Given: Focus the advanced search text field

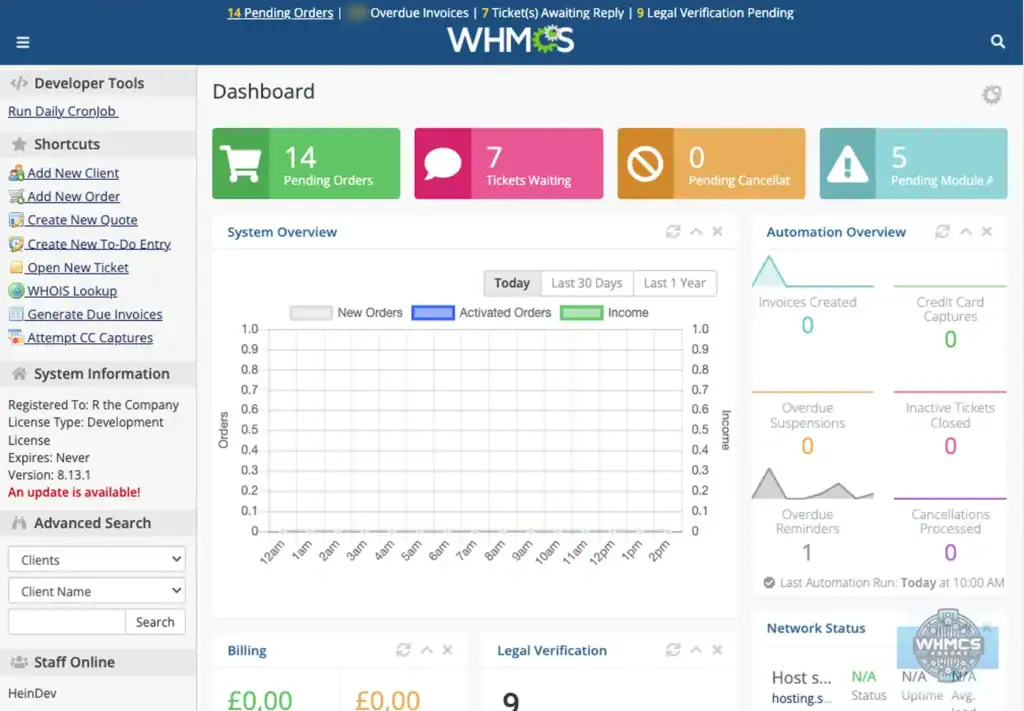Looking at the screenshot, I should [67, 622].
